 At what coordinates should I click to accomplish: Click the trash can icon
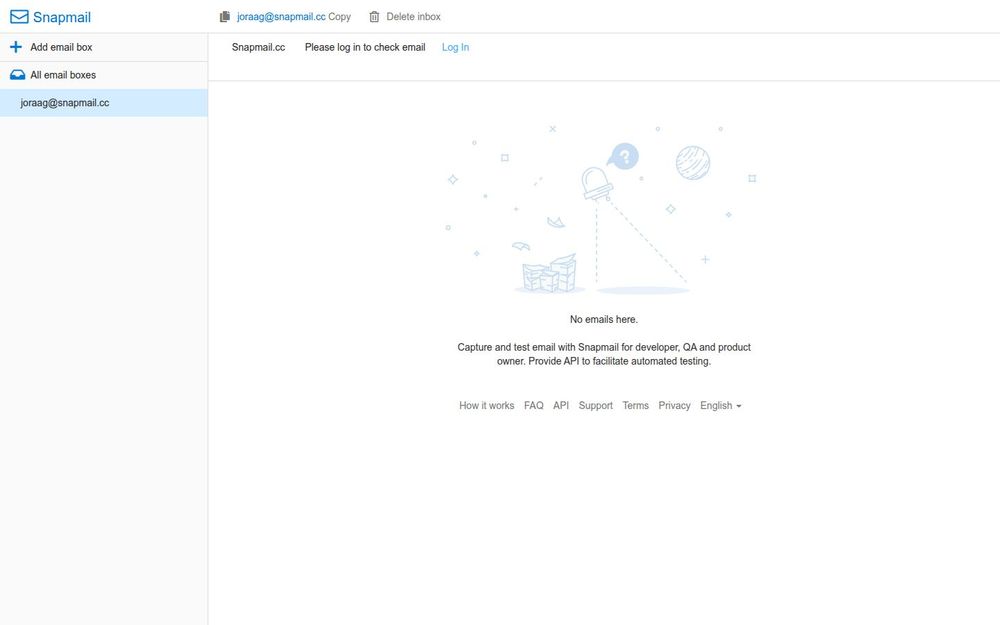[374, 17]
